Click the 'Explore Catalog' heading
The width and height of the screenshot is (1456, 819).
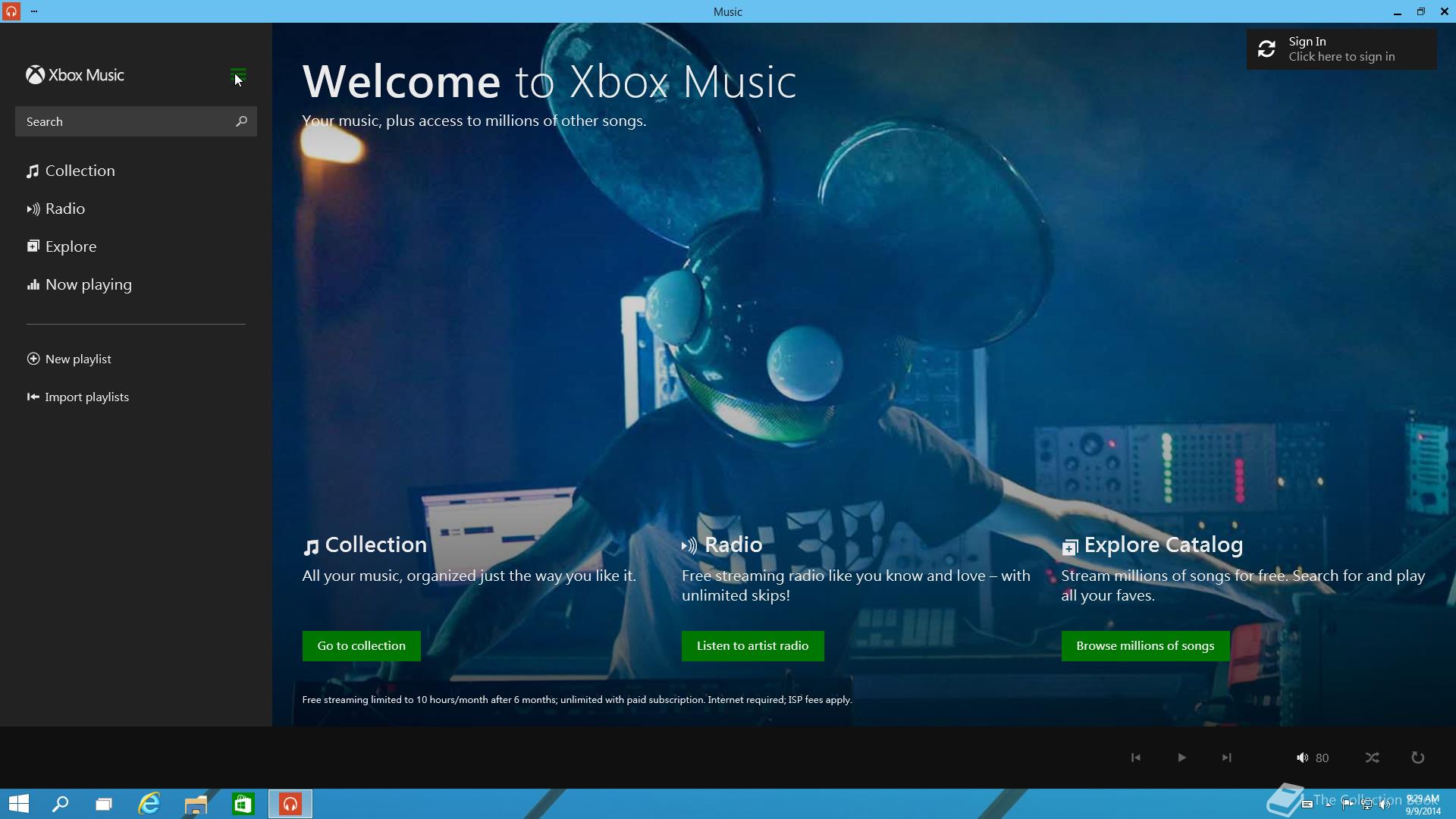tap(1163, 545)
